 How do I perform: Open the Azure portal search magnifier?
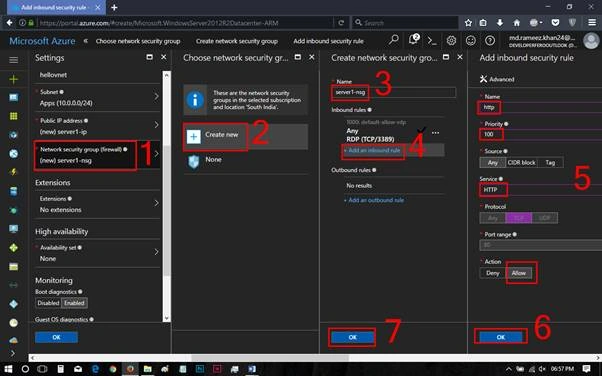[394, 40]
